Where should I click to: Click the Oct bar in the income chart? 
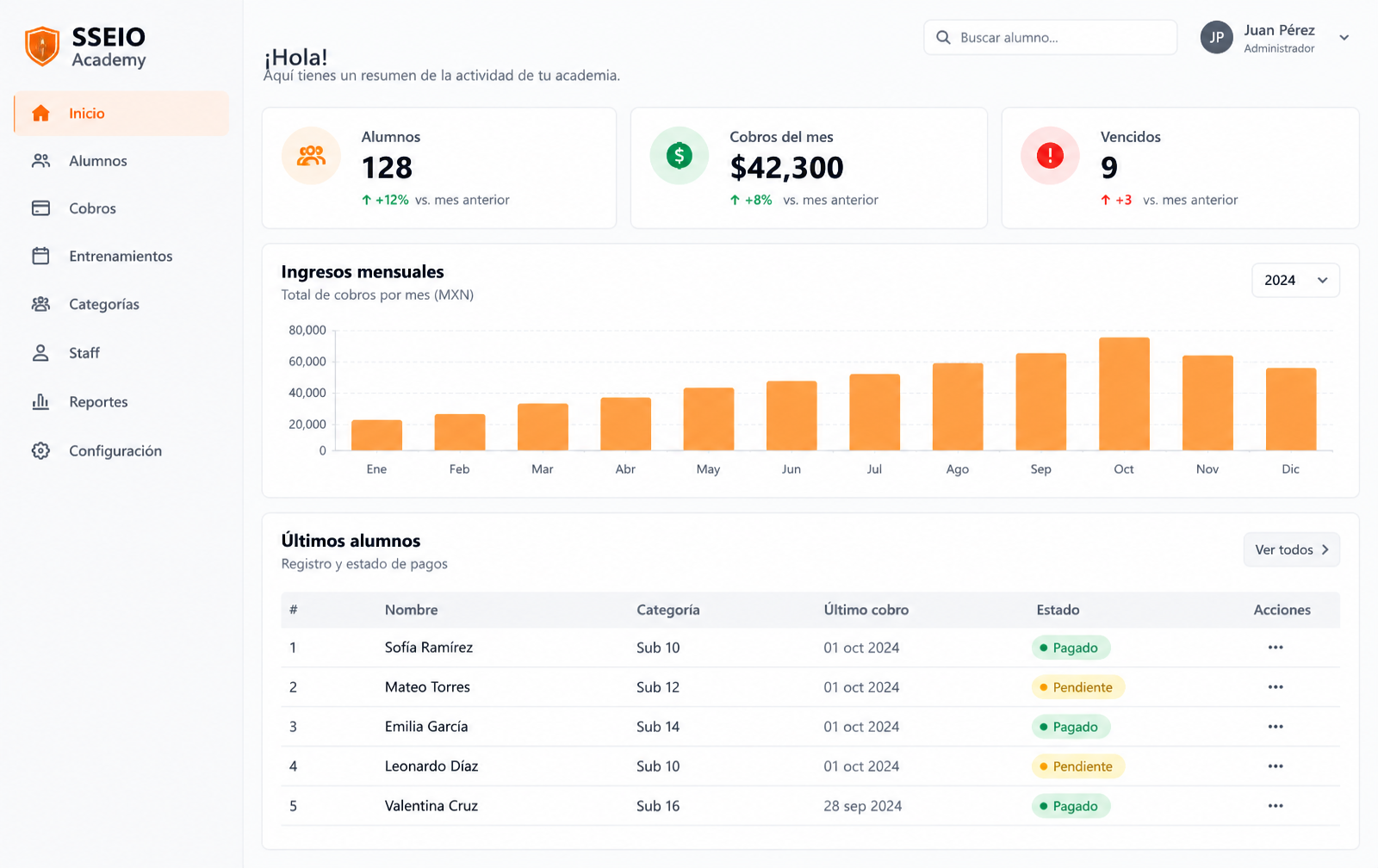[1124, 394]
